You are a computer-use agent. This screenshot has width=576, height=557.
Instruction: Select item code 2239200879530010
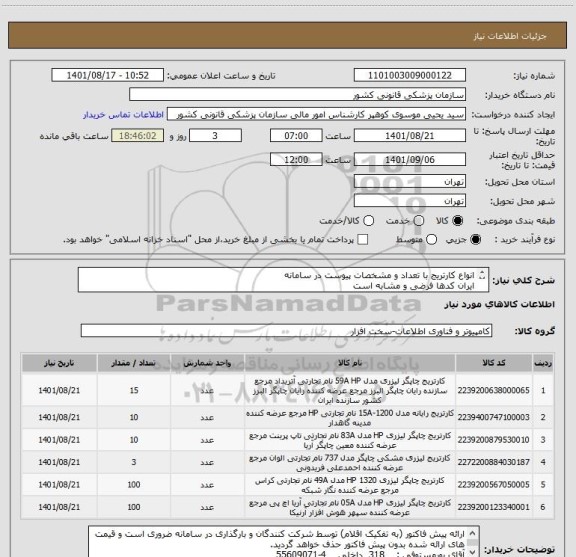click(x=493, y=440)
